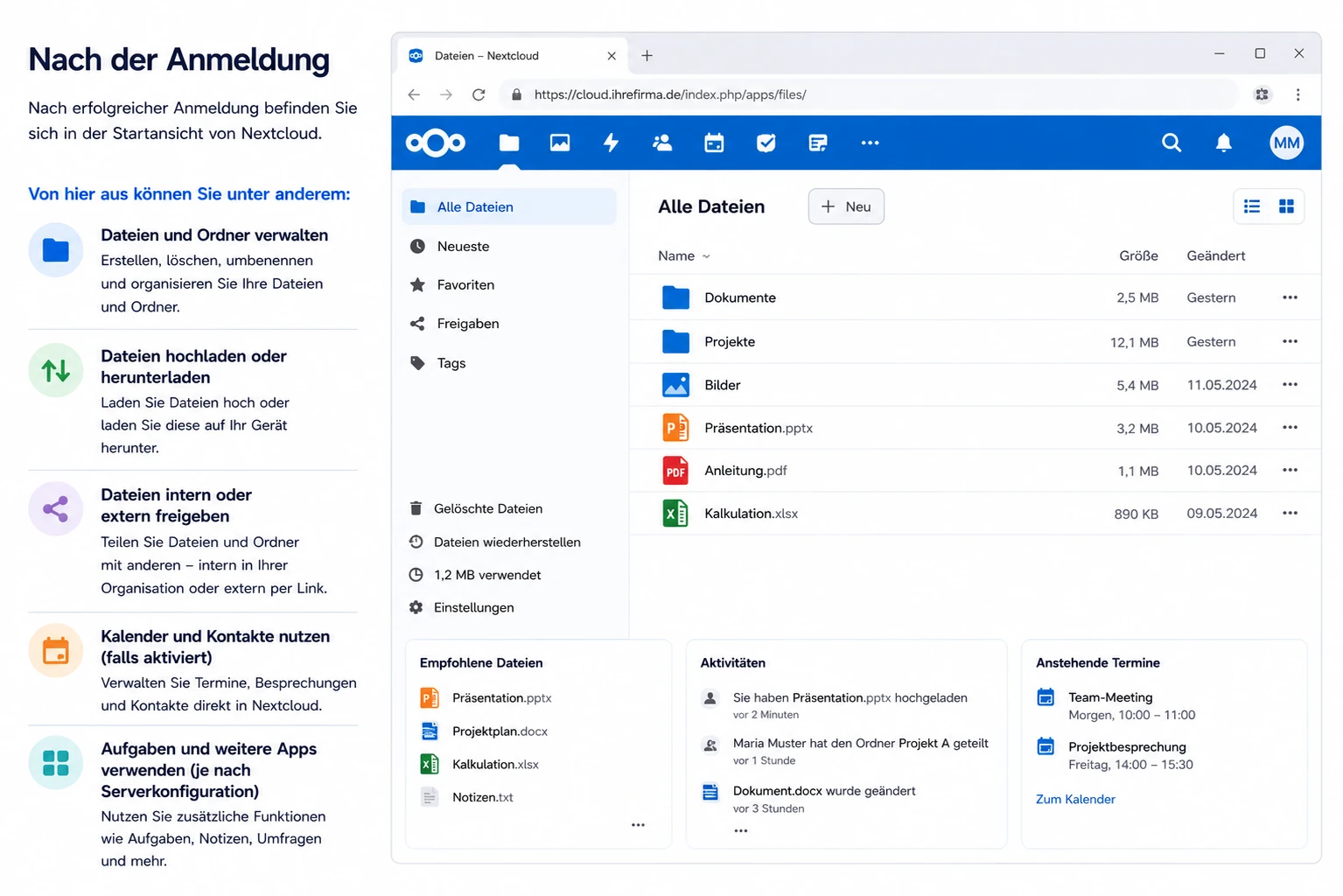Select Alle Dateien in the sidebar
The width and height of the screenshot is (1343, 896).
tap(509, 206)
